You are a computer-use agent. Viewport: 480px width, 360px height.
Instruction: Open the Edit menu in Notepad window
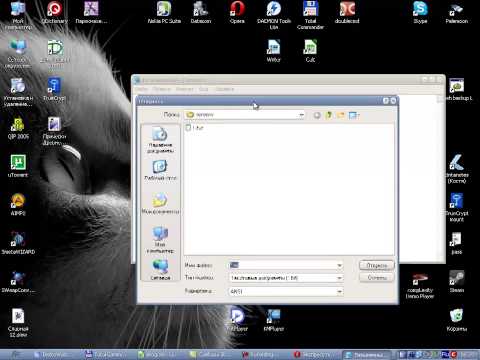(162, 89)
